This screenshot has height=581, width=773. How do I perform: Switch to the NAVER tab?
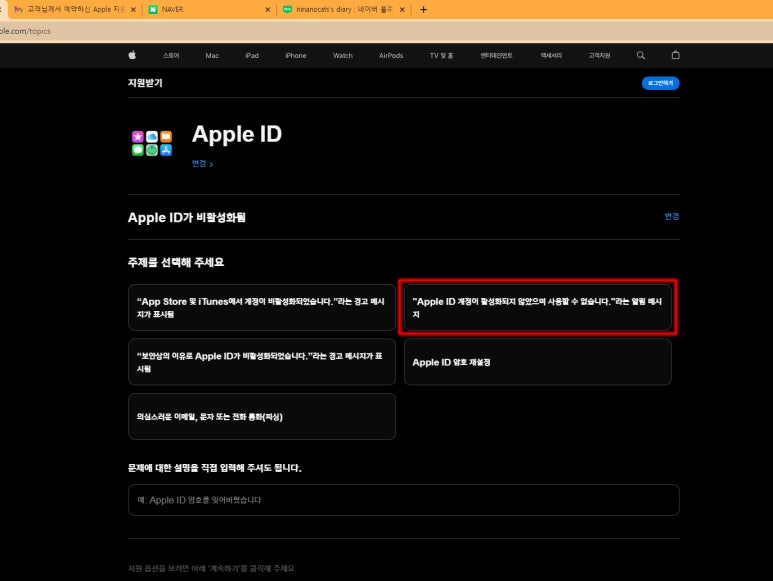pyautogui.click(x=209, y=9)
